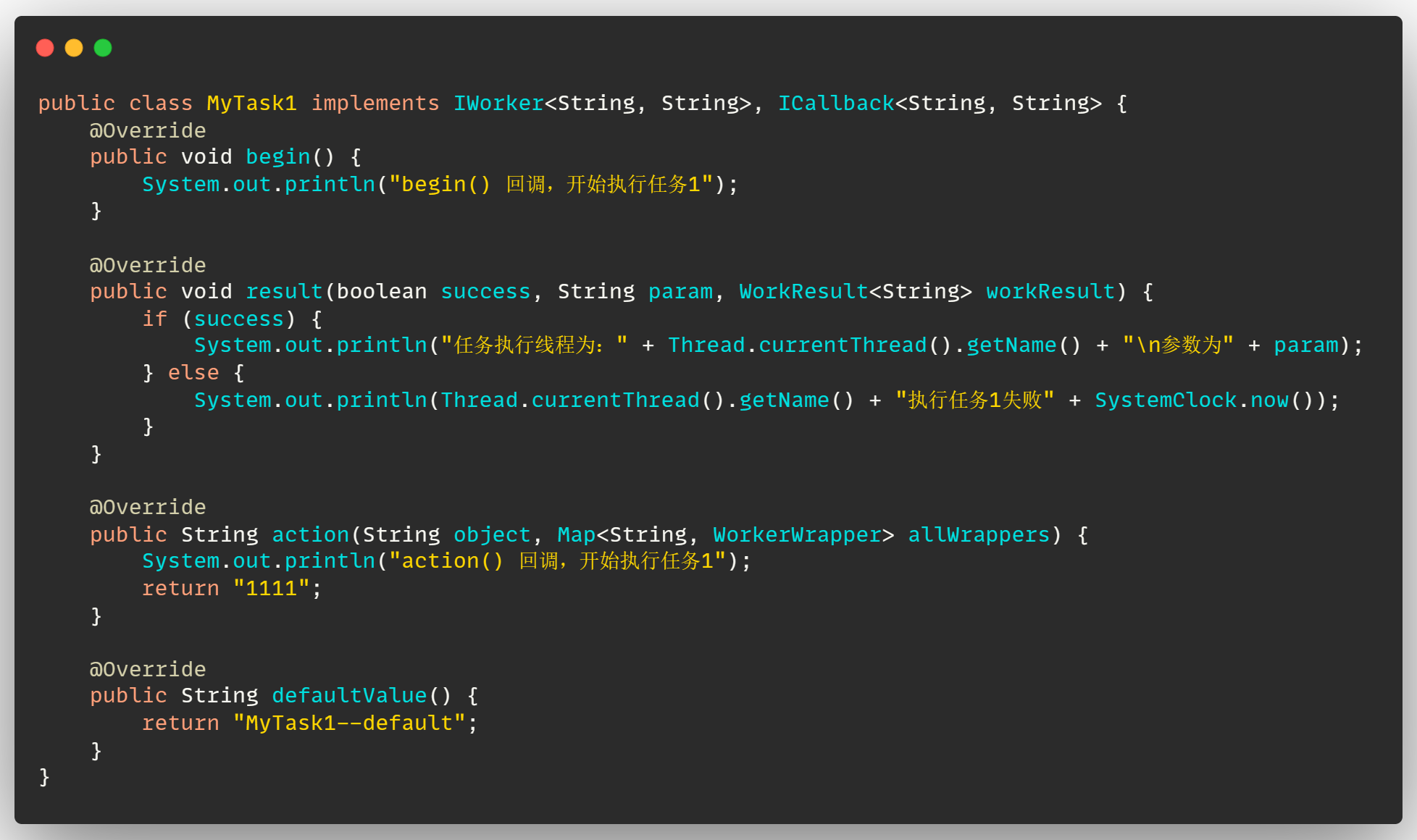Click the else keyword
The height and width of the screenshot is (840, 1417).
click(x=193, y=373)
